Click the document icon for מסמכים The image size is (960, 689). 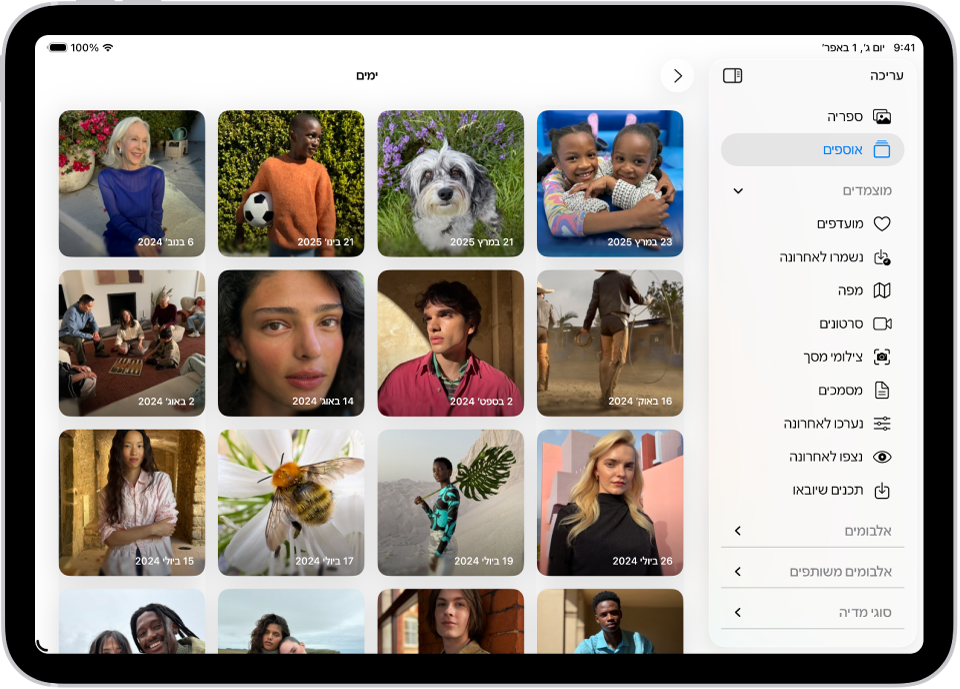(x=881, y=390)
